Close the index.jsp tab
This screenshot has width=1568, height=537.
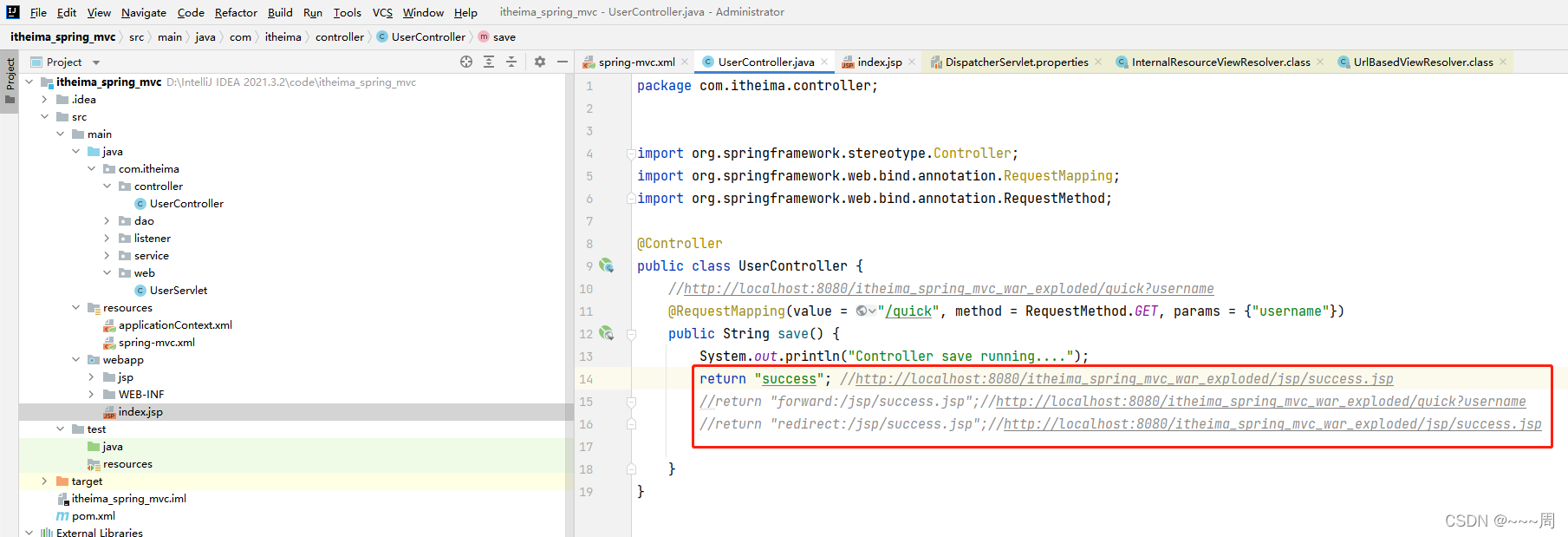912,62
